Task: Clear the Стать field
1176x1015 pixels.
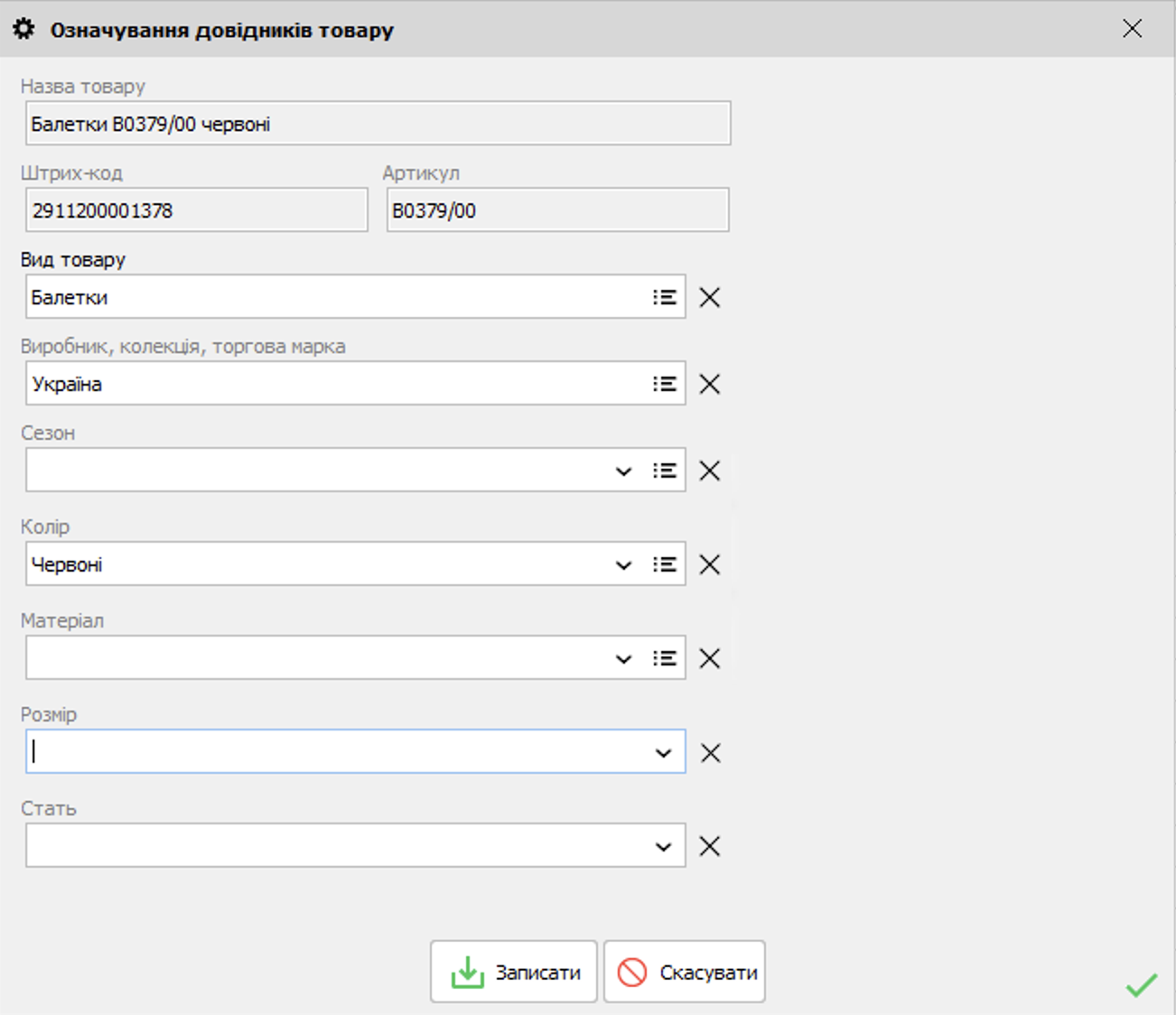Action: 710,846
